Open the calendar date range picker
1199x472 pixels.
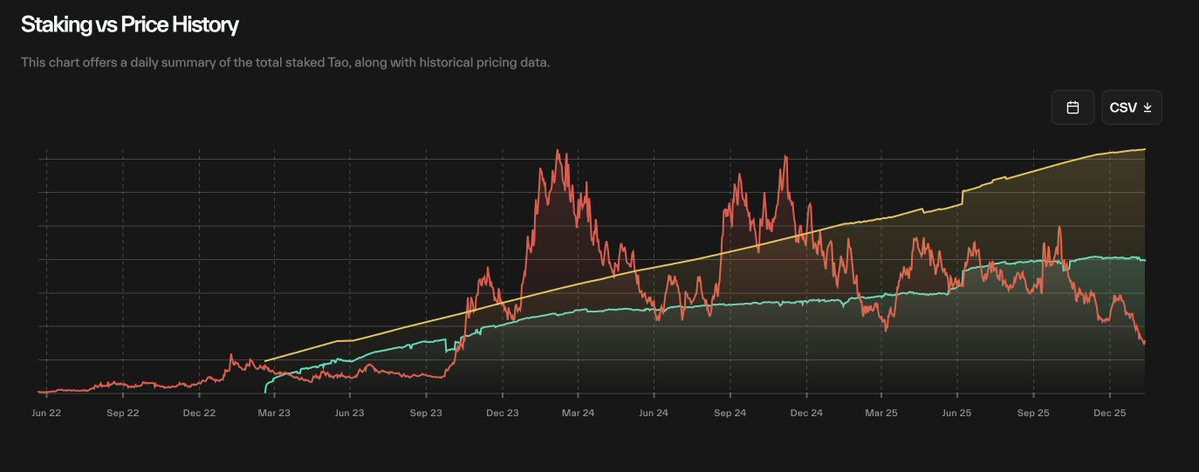tap(1073, 107)
